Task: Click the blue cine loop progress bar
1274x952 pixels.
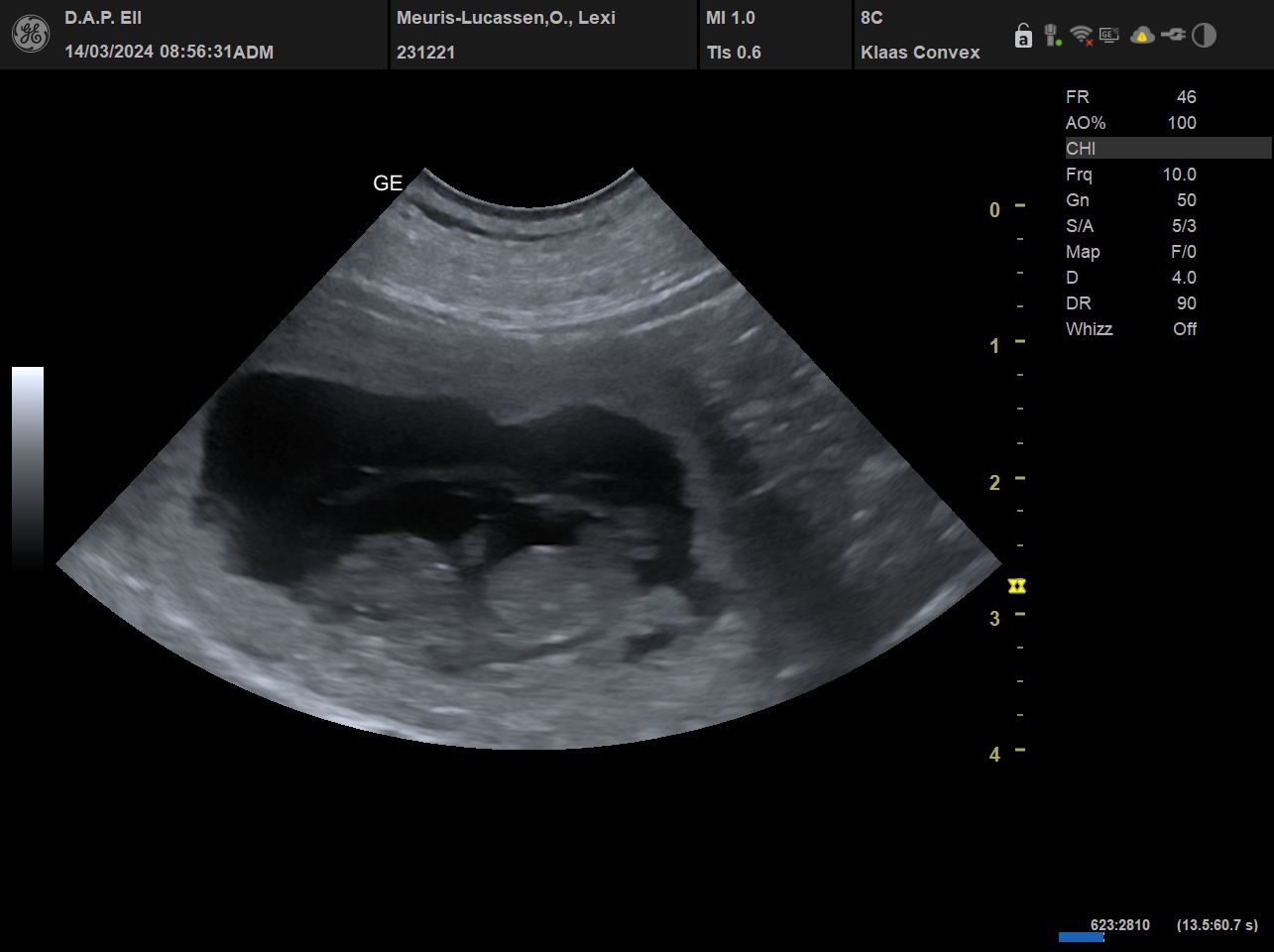Action: 1081,937
